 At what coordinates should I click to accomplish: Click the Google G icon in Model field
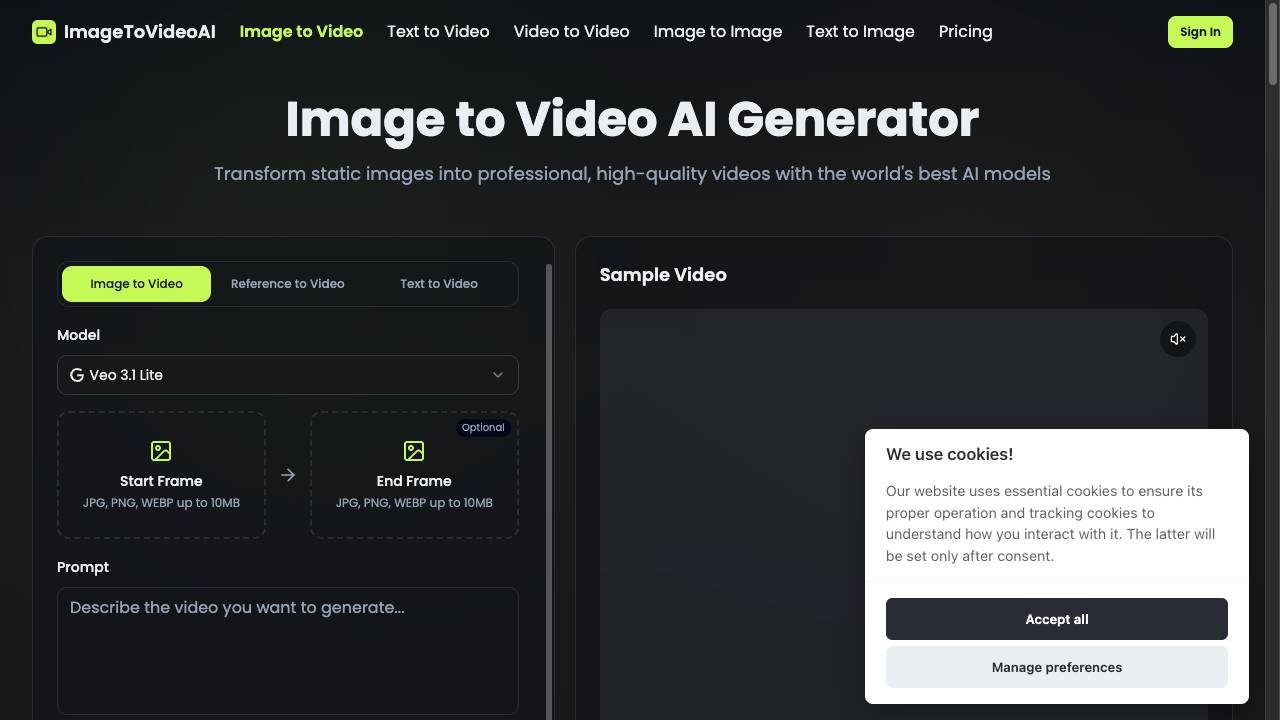pos(77,375)
